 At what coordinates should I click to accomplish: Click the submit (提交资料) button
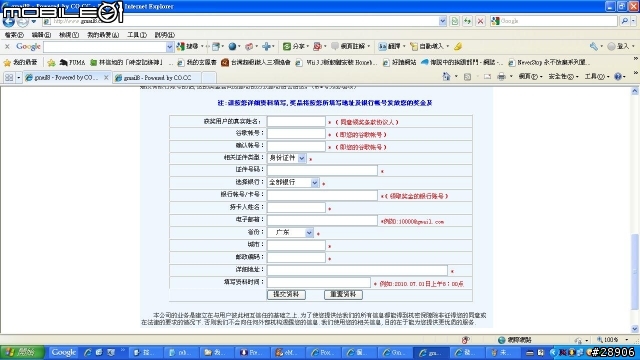click(x=286, y=294)
